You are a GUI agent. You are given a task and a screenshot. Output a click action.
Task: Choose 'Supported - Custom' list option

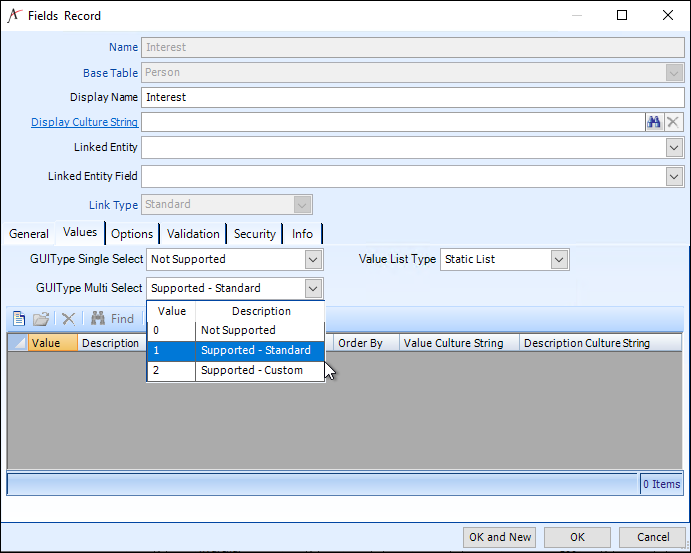point(236,371)
